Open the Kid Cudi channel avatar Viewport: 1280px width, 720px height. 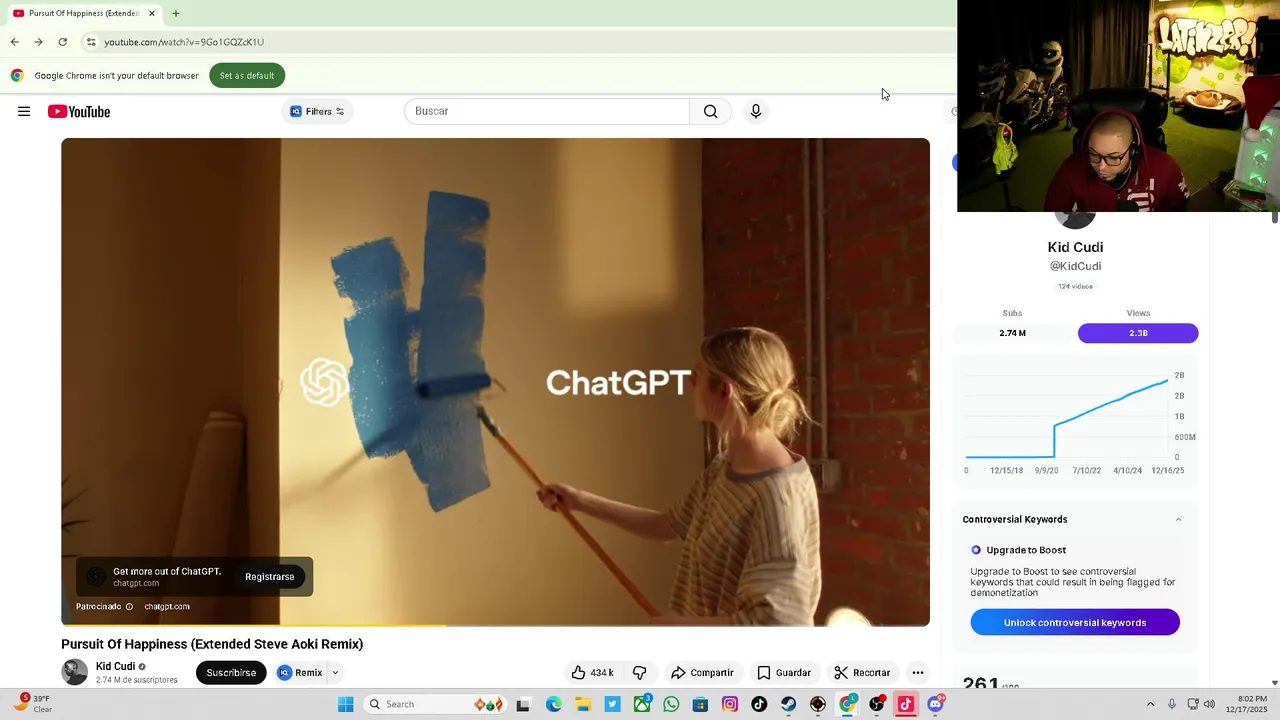click(x=75, y=672)
